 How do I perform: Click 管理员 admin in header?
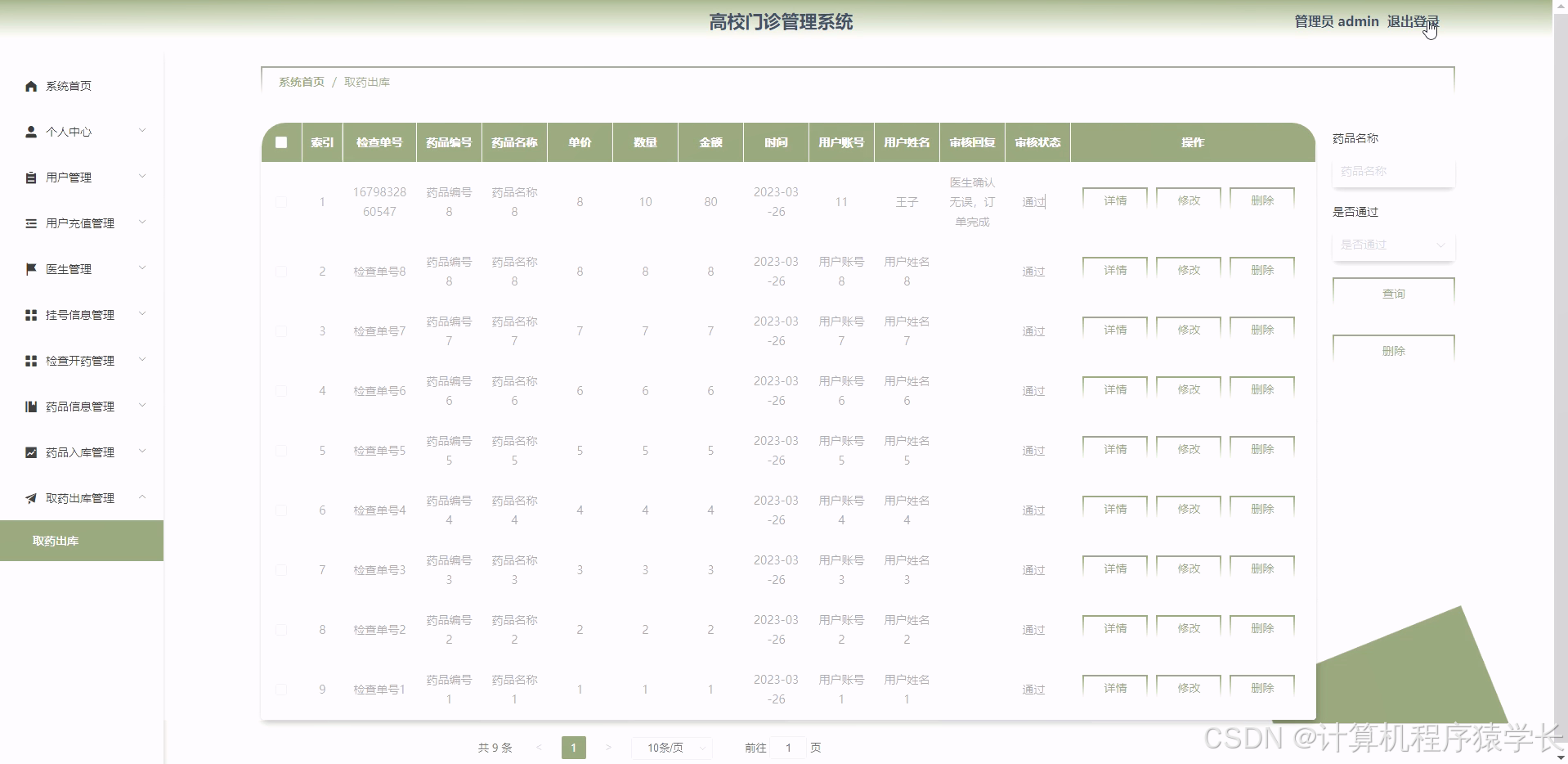click(x=1337, y=22)
